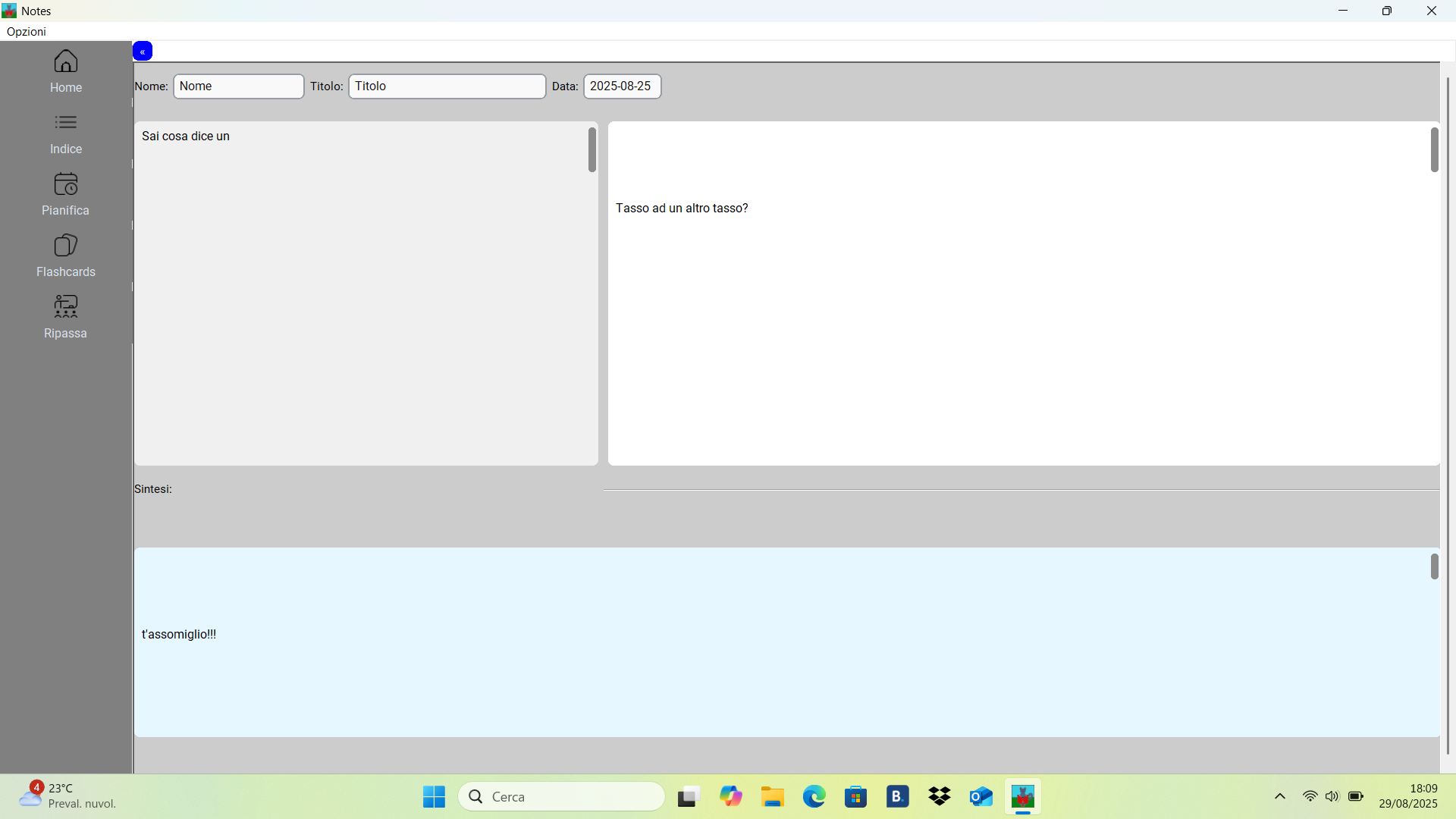Viewport: 1456px width, 819px height.
Task: Show hidden system tray icons
Action: (1280, 797)
